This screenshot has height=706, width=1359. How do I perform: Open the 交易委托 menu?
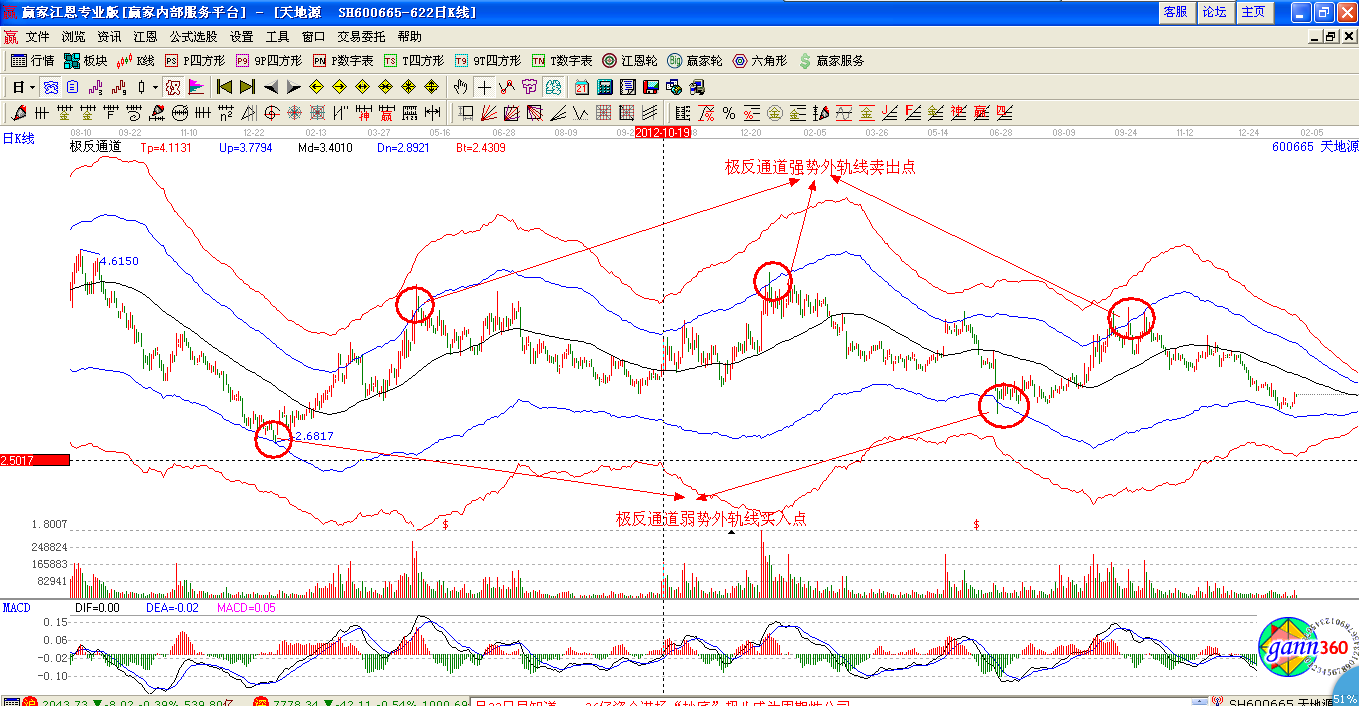[x=361, y=37]
